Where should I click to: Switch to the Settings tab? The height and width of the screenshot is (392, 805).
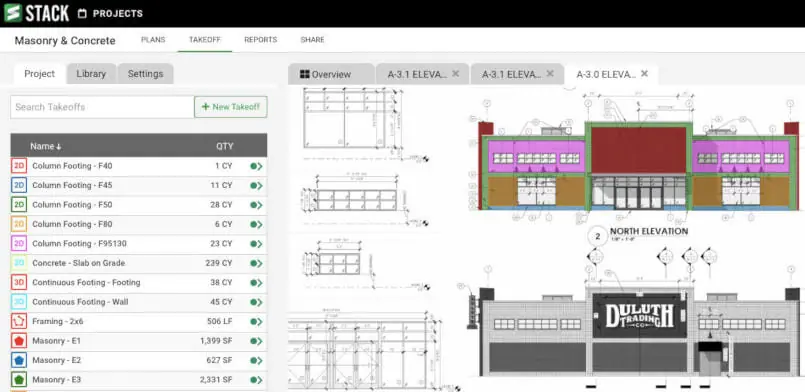(145, 74)
